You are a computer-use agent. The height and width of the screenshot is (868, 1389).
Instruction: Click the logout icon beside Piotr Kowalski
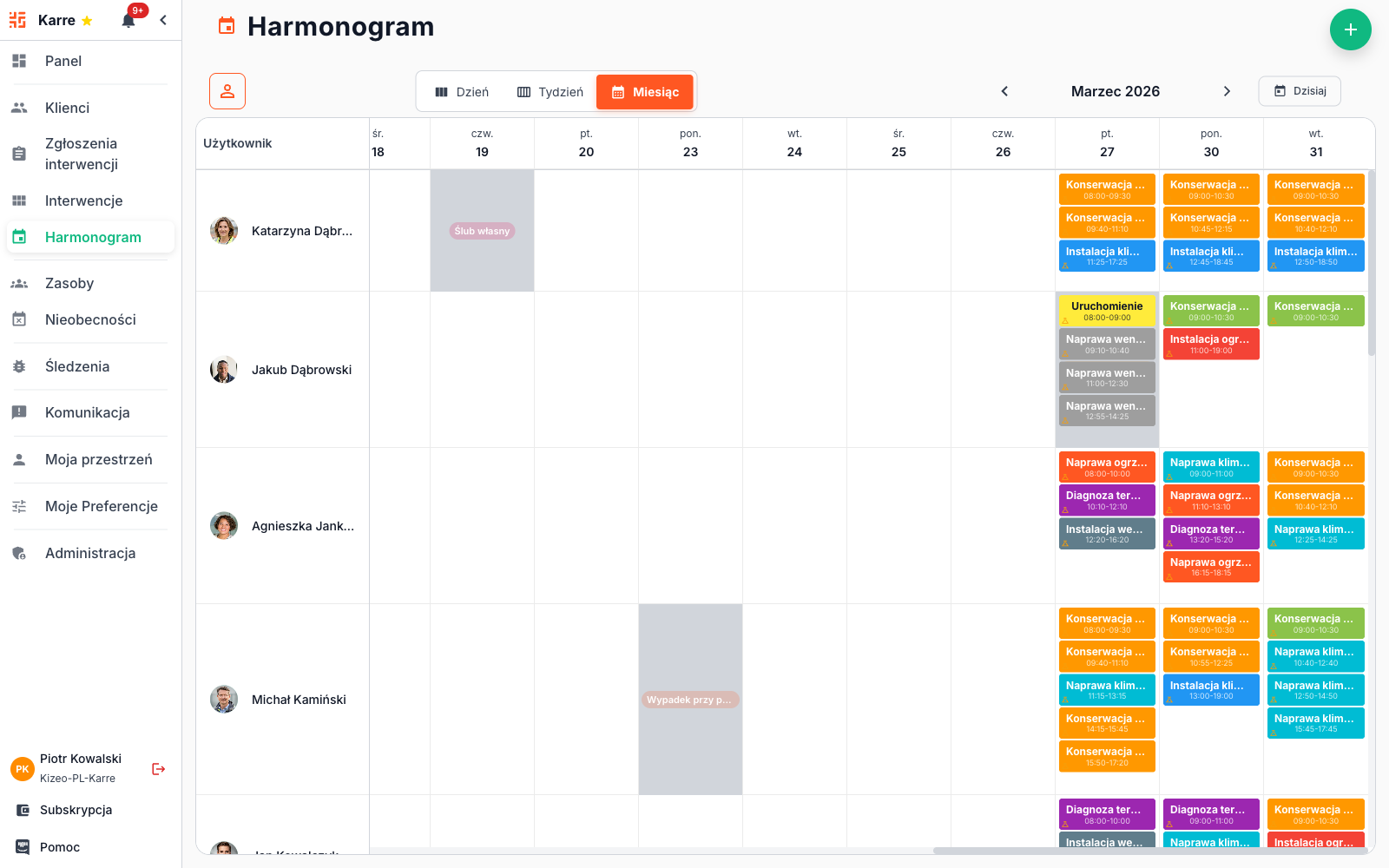pyautogui.click(x=158, y=769)
